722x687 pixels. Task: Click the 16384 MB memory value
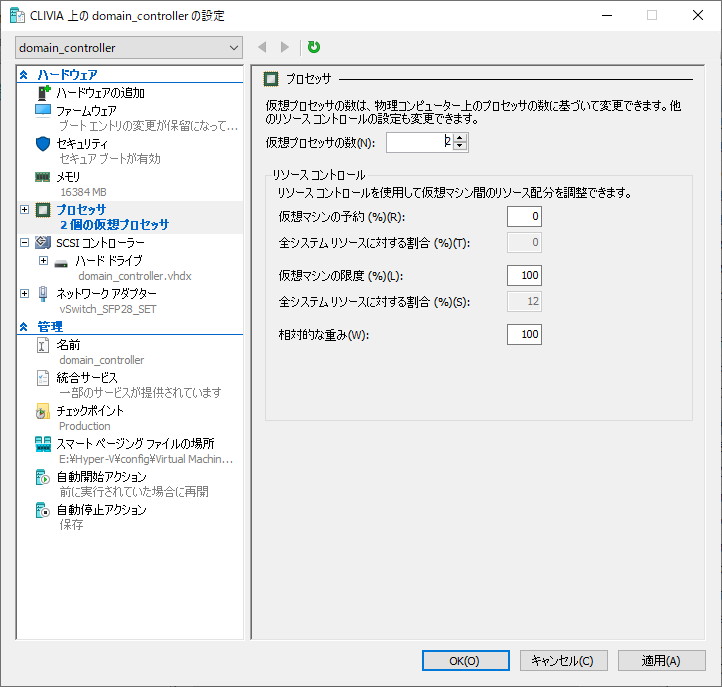tap(83, 192)
